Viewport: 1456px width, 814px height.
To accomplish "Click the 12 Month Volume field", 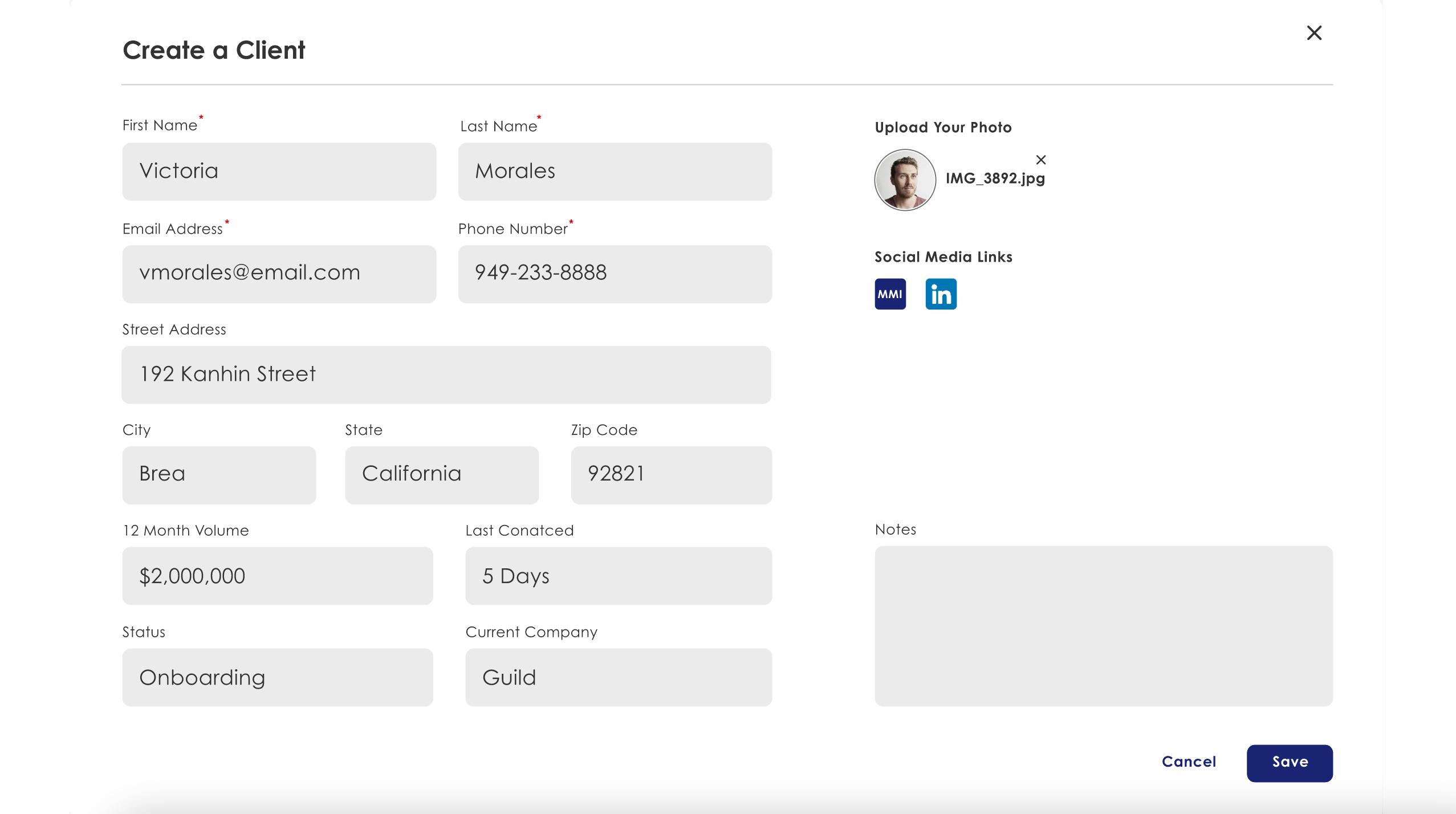I will (278, 576).
